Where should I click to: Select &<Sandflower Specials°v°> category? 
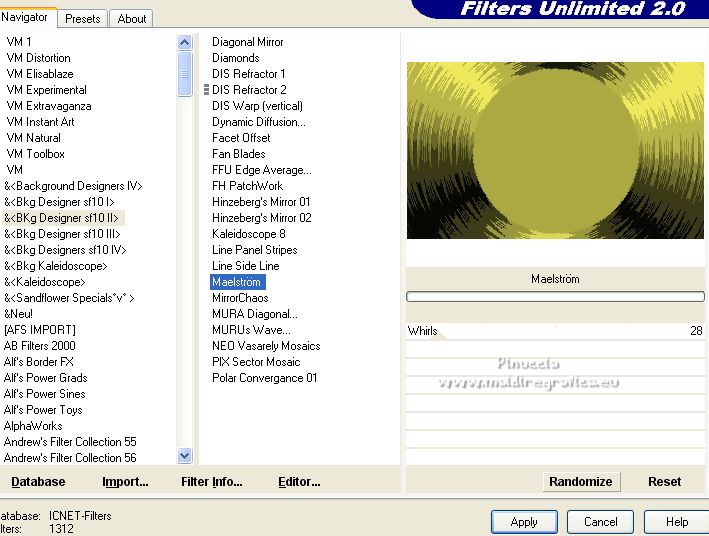tap(69, 298)
